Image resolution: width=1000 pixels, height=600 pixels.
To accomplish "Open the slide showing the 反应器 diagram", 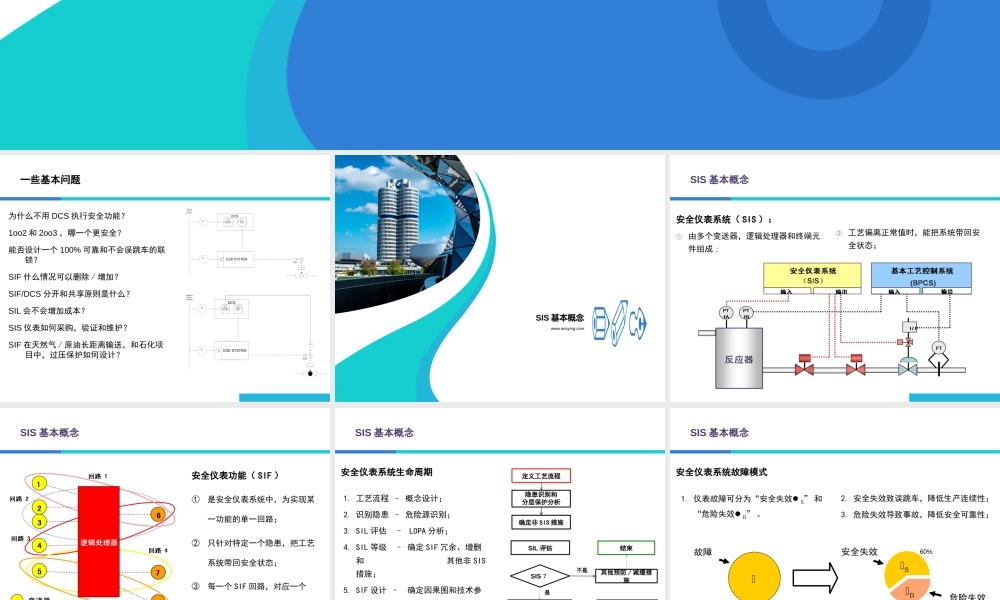I will pyautogui.click(x=835, y=278).
